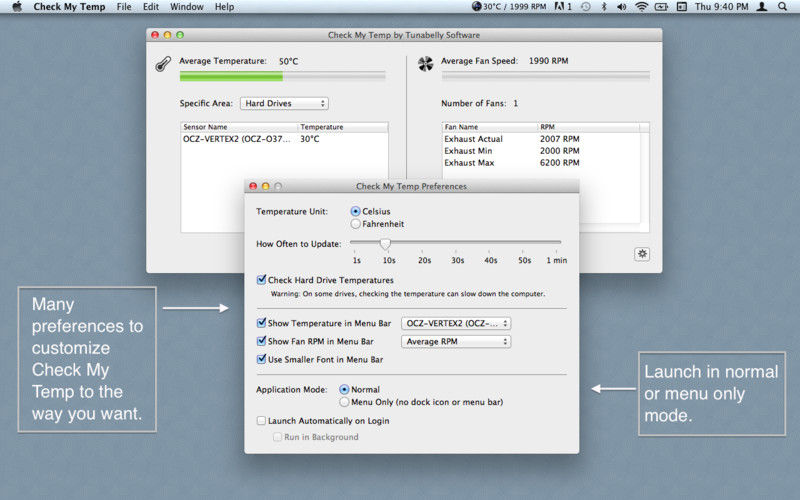Click the fan icon beside Average Fan Speed

pos(426,64)
